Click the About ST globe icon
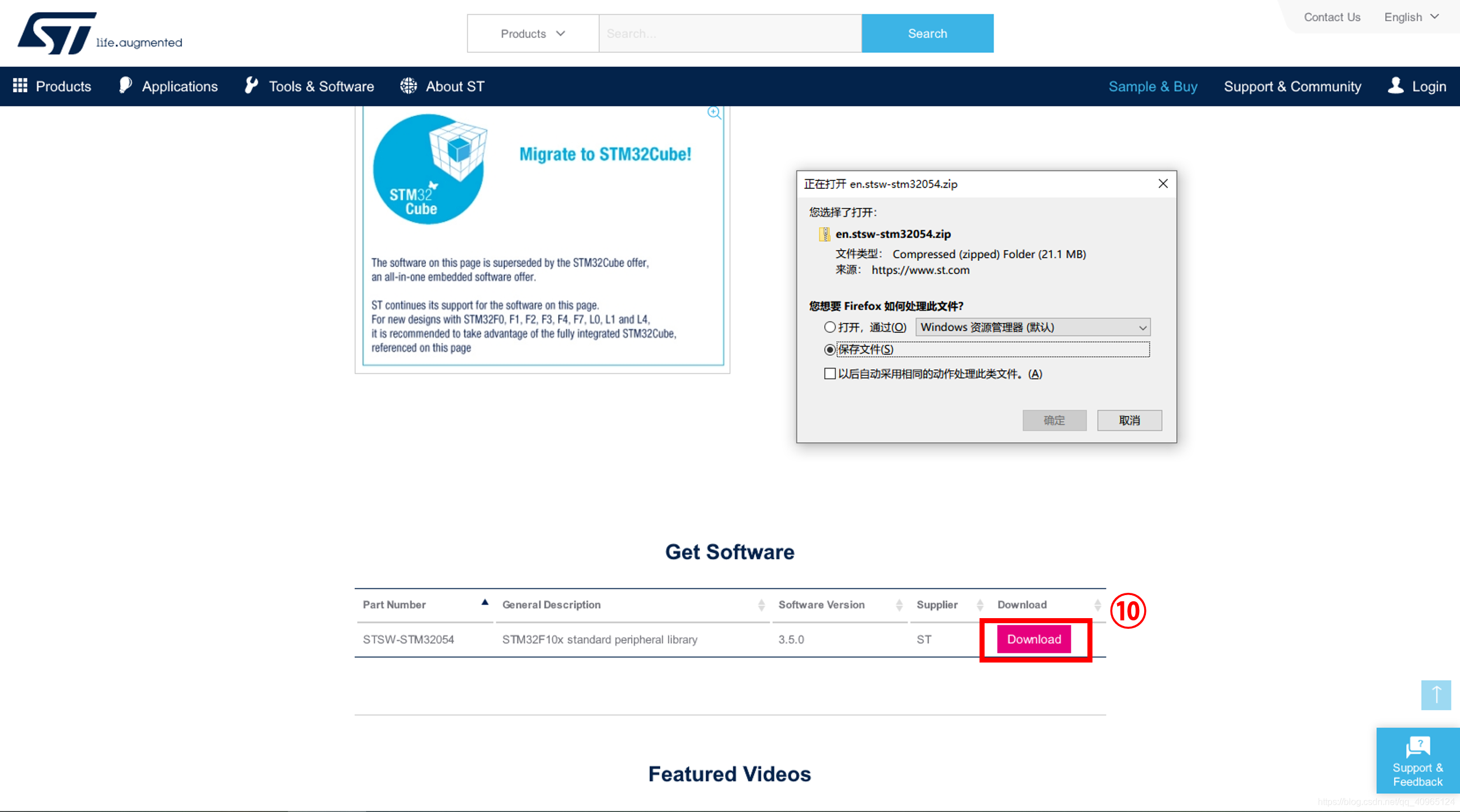The width and height of the screenshot is (1460, 812). 408,85
